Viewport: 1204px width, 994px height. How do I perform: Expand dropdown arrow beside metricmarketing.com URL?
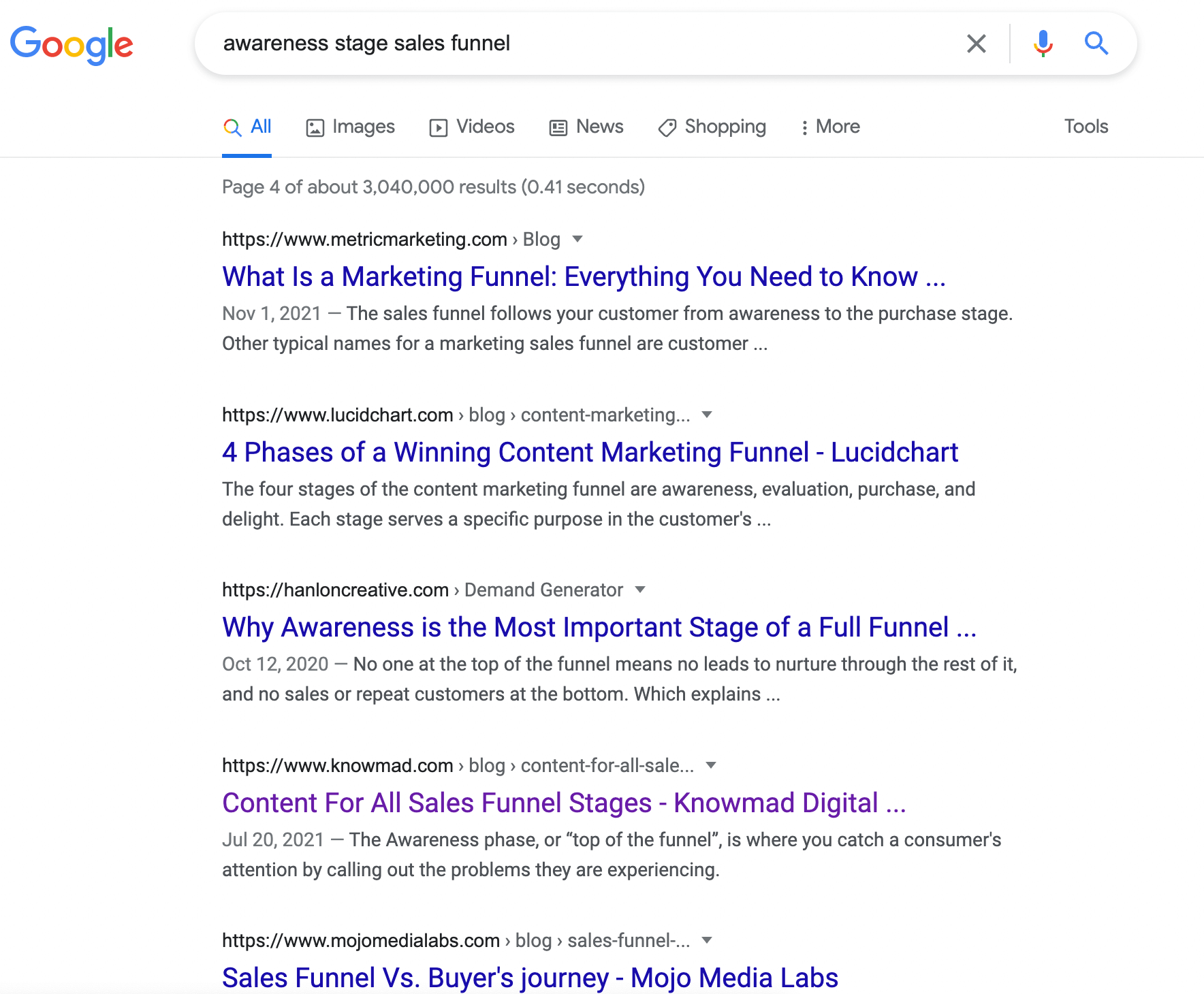577,239
